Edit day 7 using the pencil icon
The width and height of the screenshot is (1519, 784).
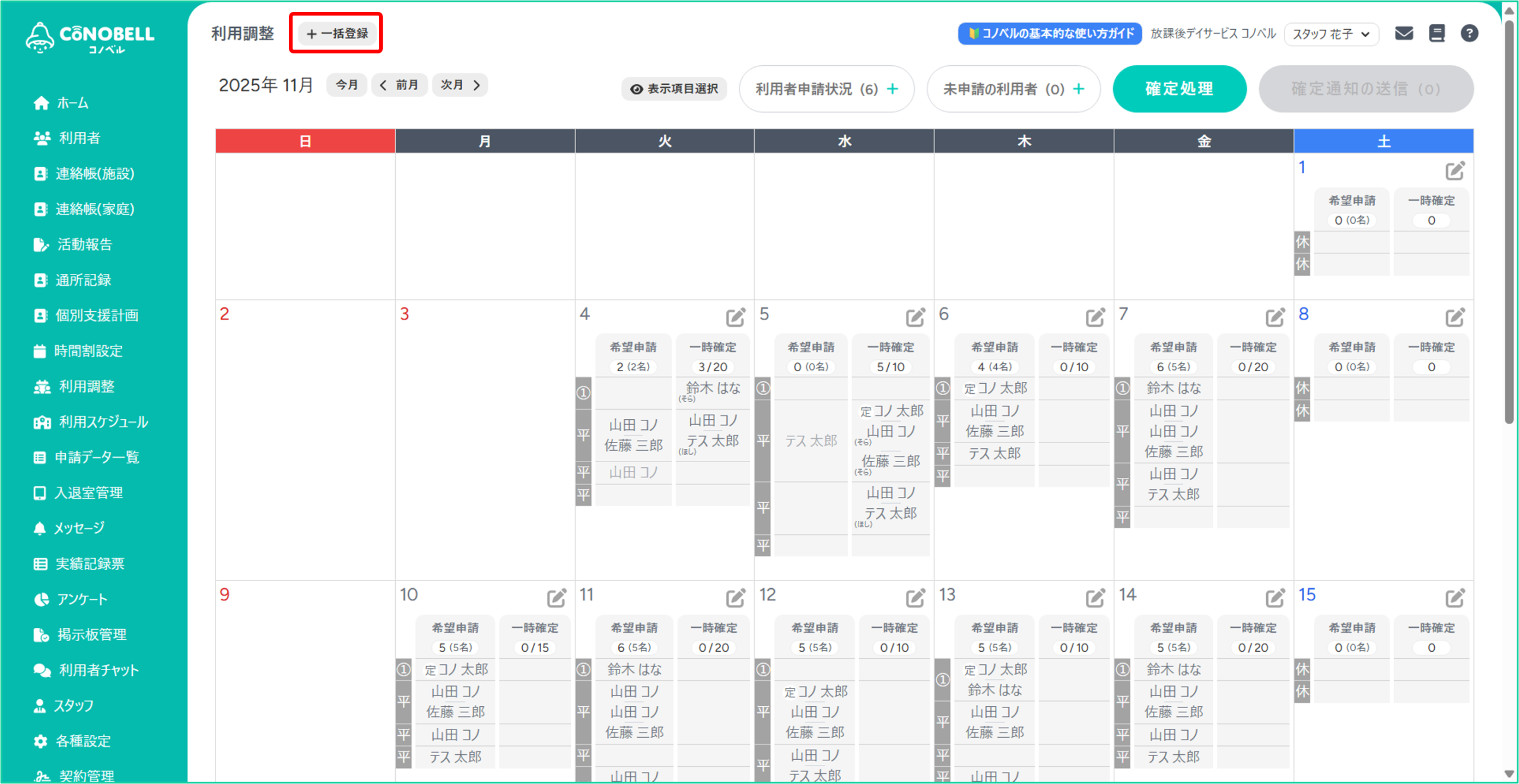(1275, 317)
